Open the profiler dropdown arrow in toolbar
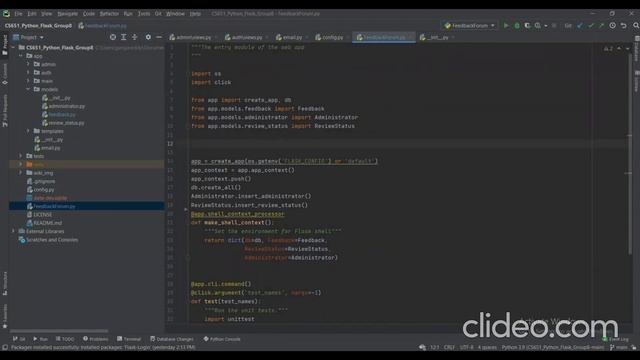 pos(546,26)
